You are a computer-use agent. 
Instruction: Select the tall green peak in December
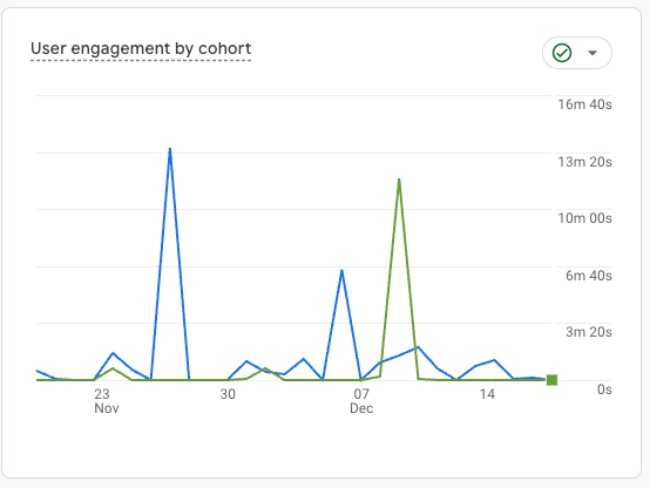(399, 180)
